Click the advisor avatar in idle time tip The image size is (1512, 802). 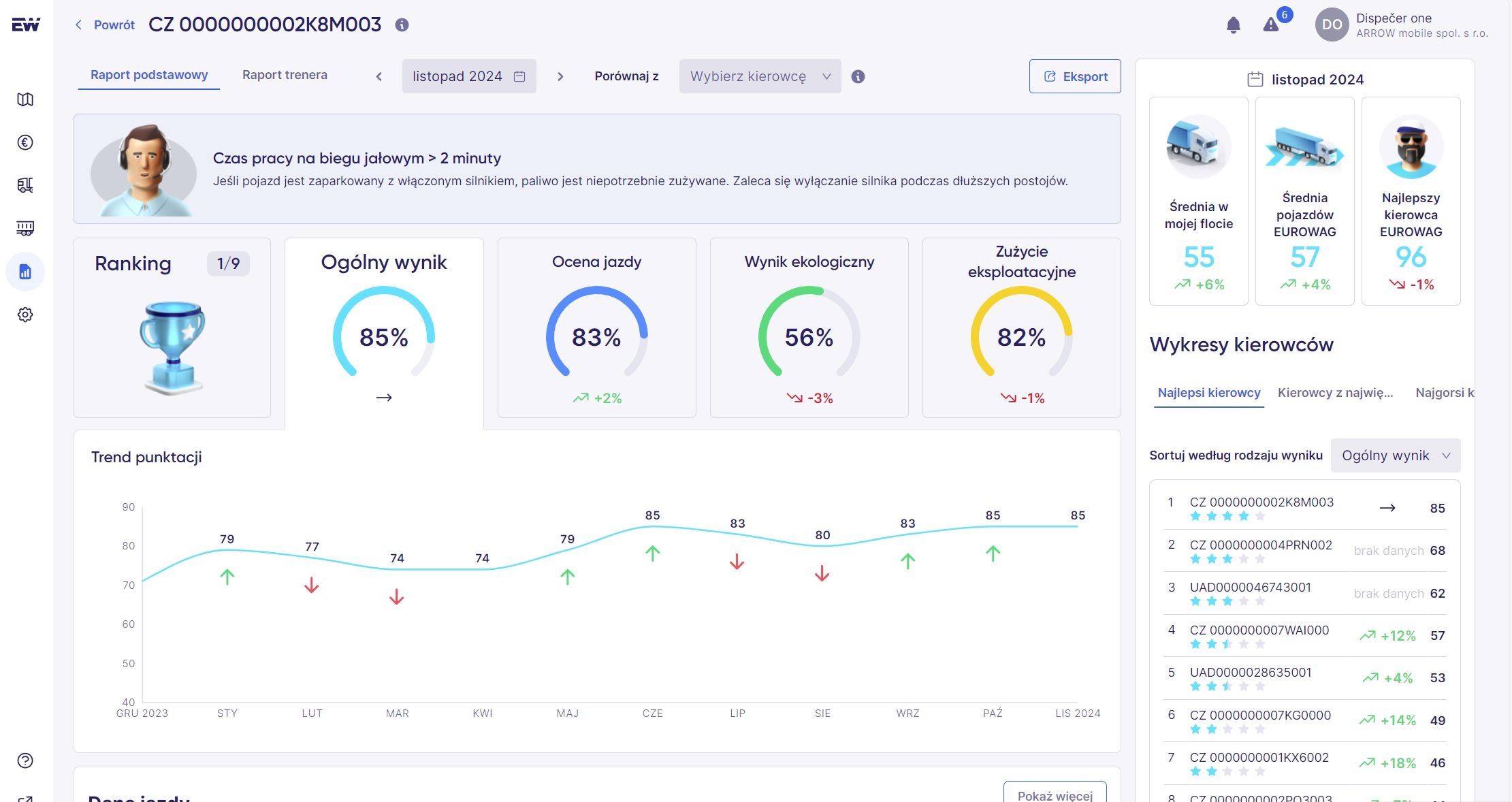point(144,170)
